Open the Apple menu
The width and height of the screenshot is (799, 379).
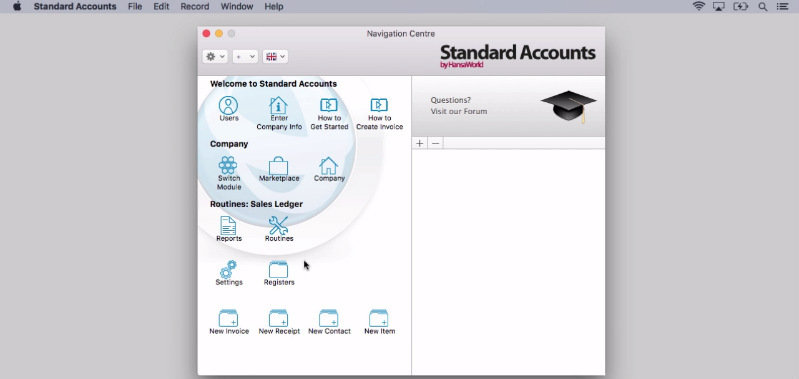coord(17,7)
